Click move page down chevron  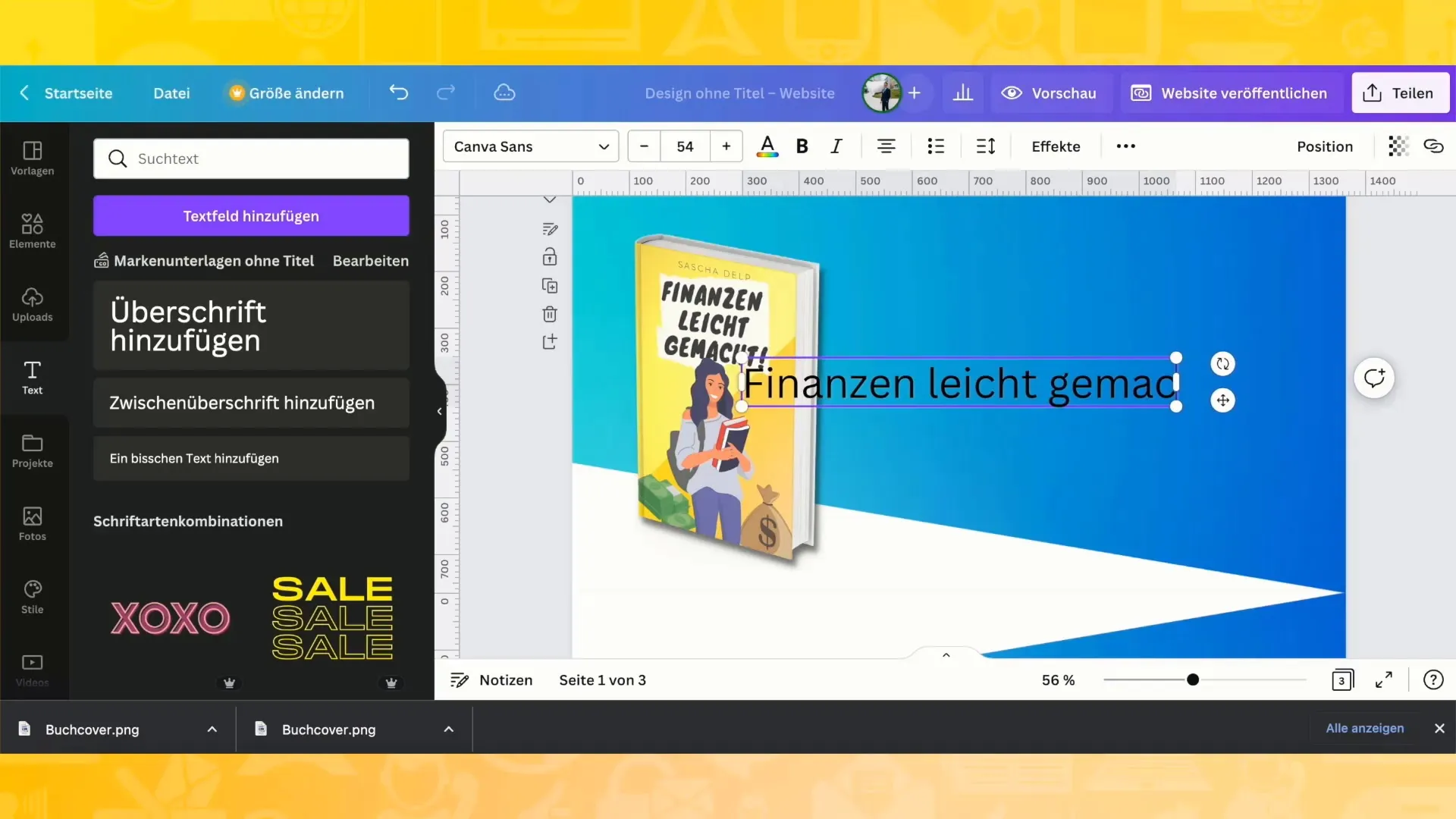[x=550, y=200]
